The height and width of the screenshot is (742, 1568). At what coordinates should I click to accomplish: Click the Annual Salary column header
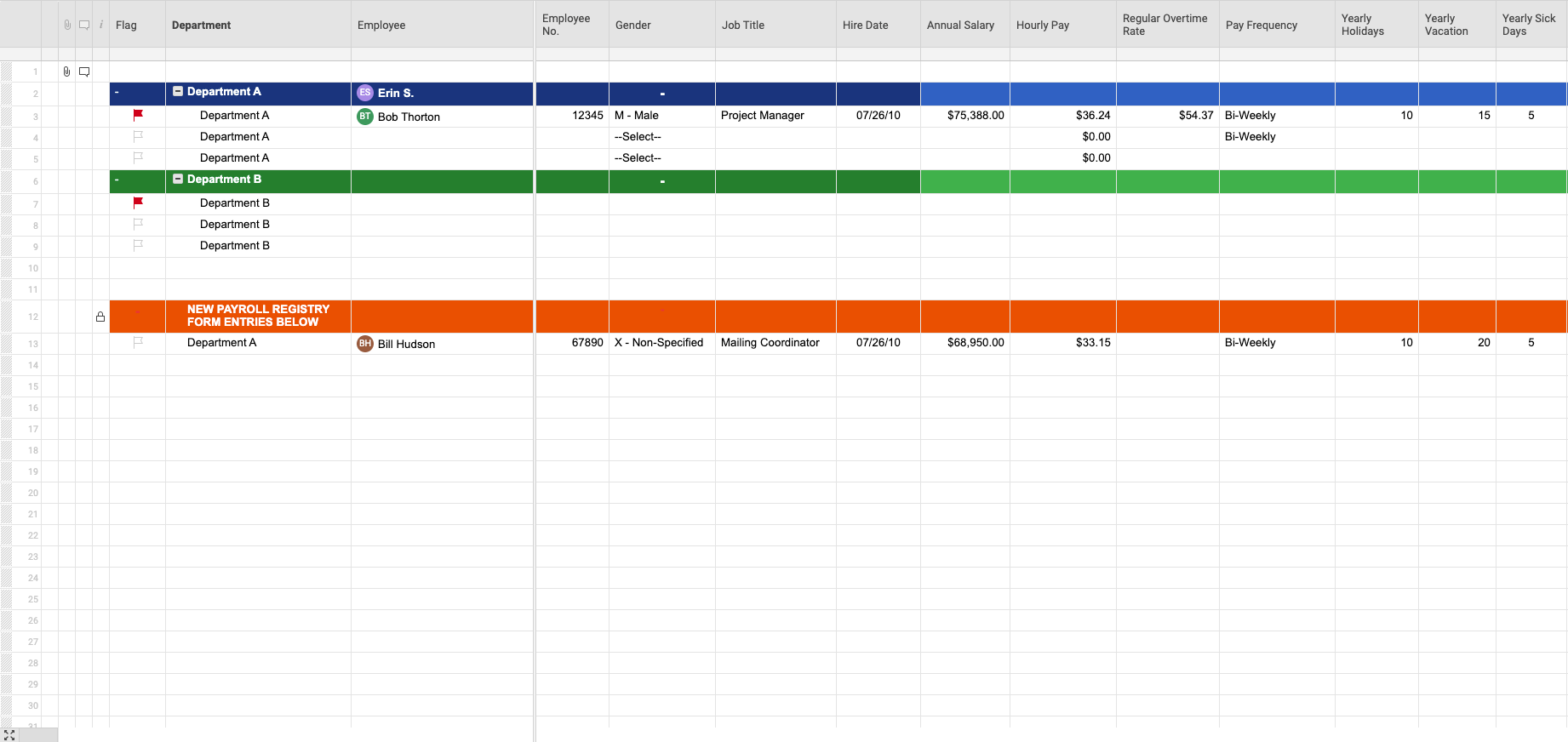pyautogui.click(x=965, y=25)
